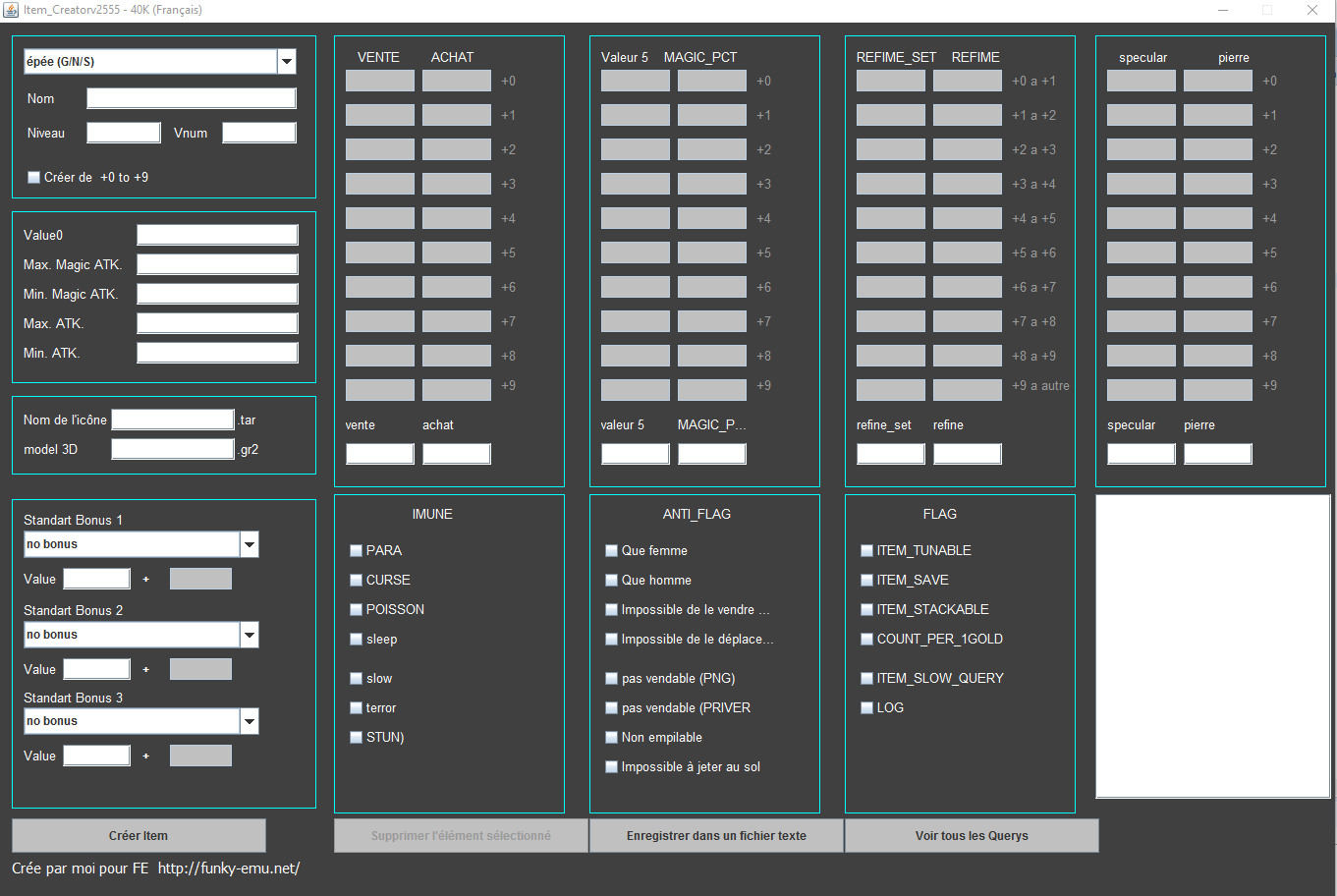Tick the PARA immunity checkbox

(x=357, y=551)
